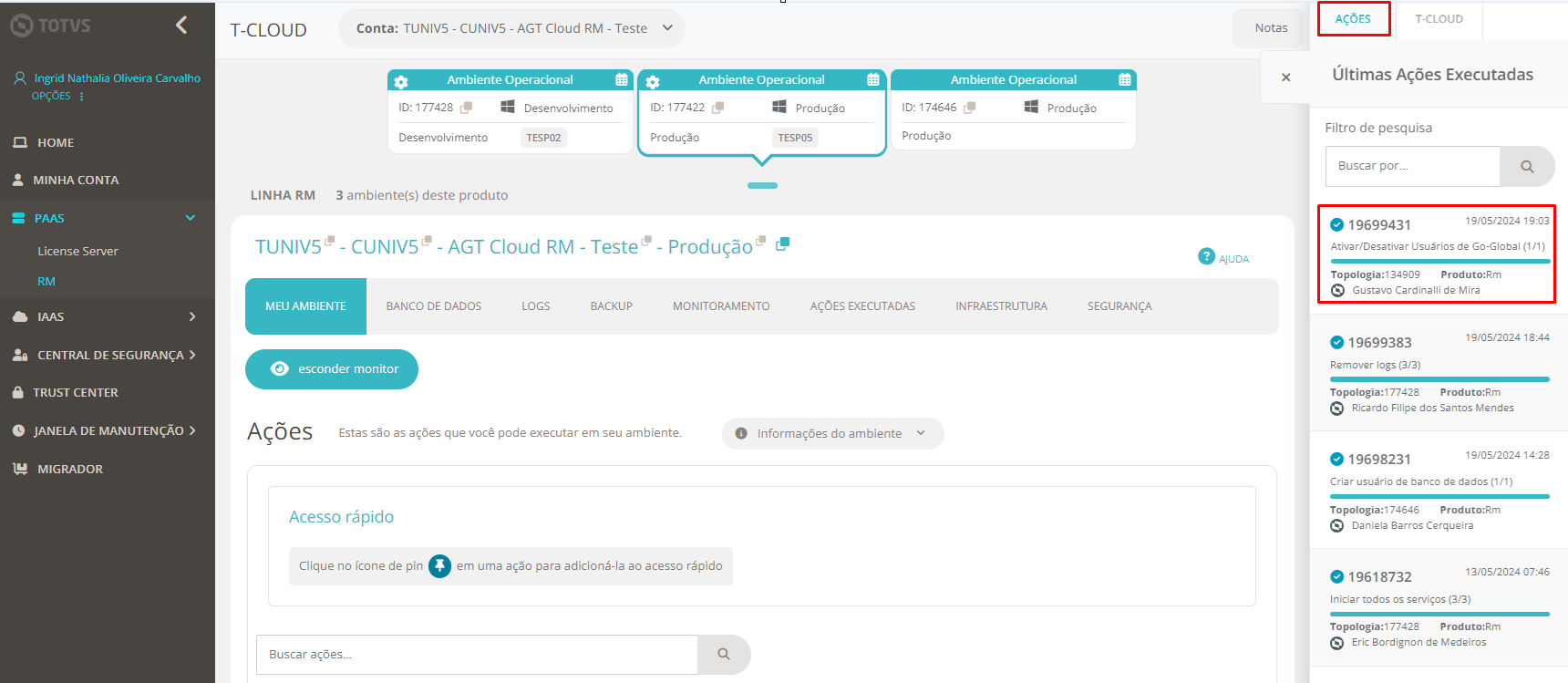Image resolution: width=1568 pixels, height=683 pixels.
Task: Click the TOTVS logo
Action: point(50,26)
